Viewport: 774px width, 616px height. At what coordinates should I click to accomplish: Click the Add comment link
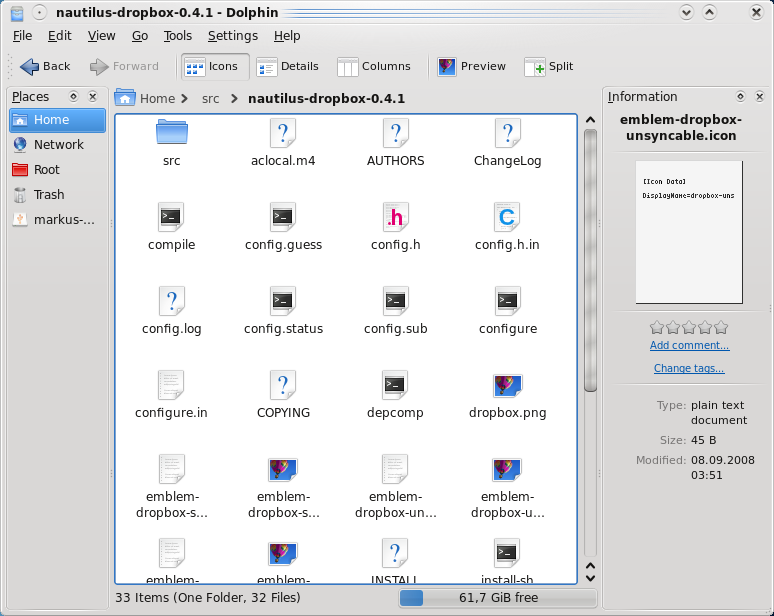coord(689,346)
